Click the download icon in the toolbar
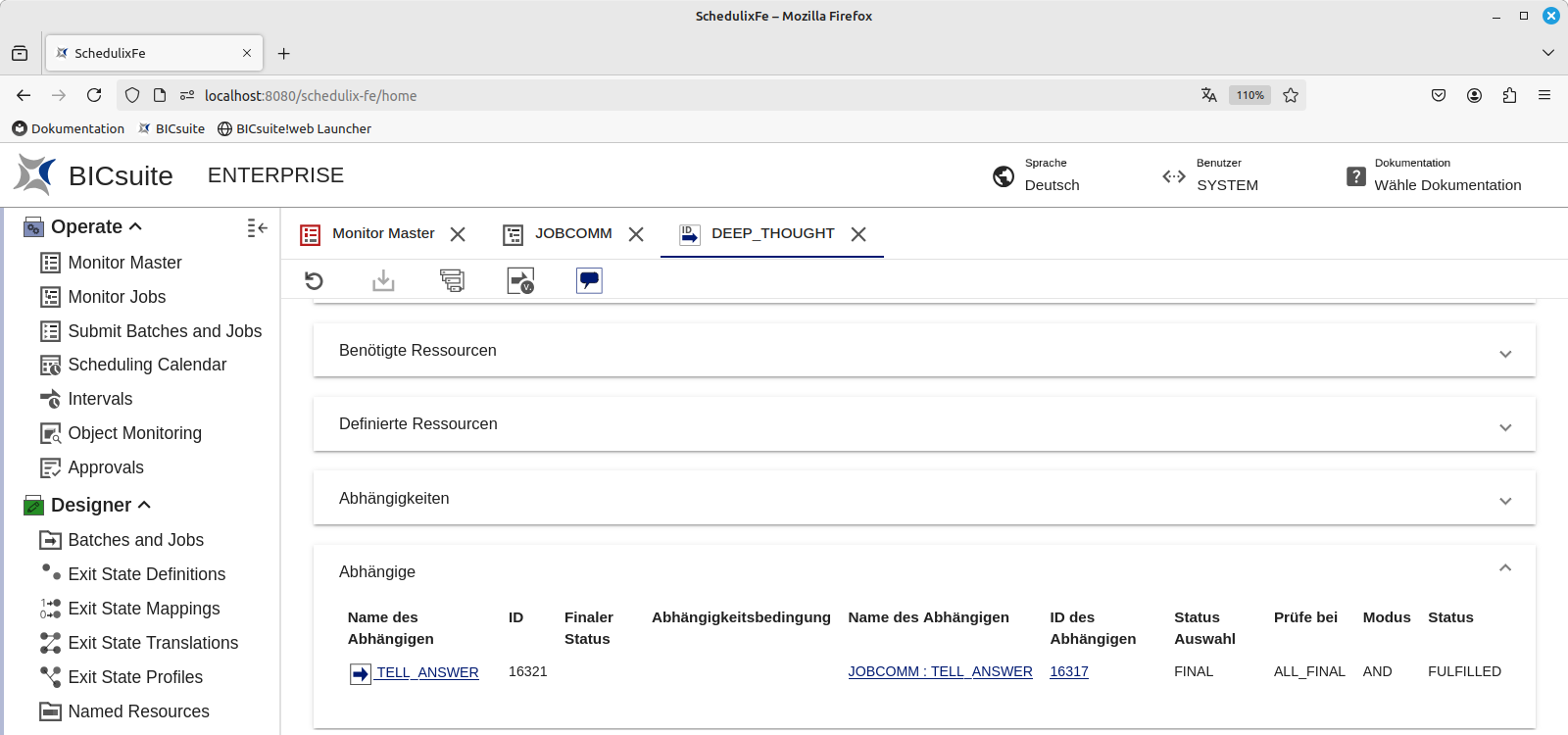The image size is (1568, 735). pos(383,281)
